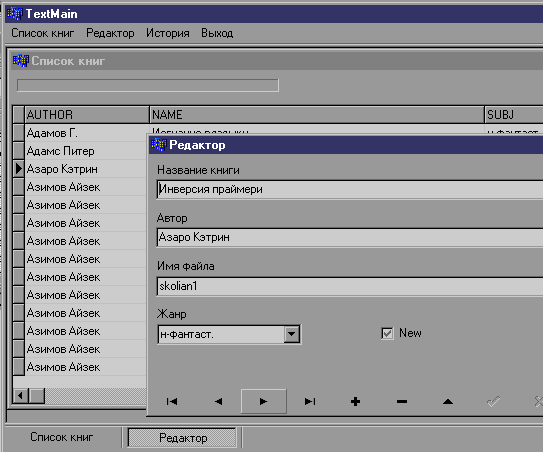The height and width of the screenshot is (452, 543).
Task: Click the AUTHOR column header
Action: click(87, 115)
